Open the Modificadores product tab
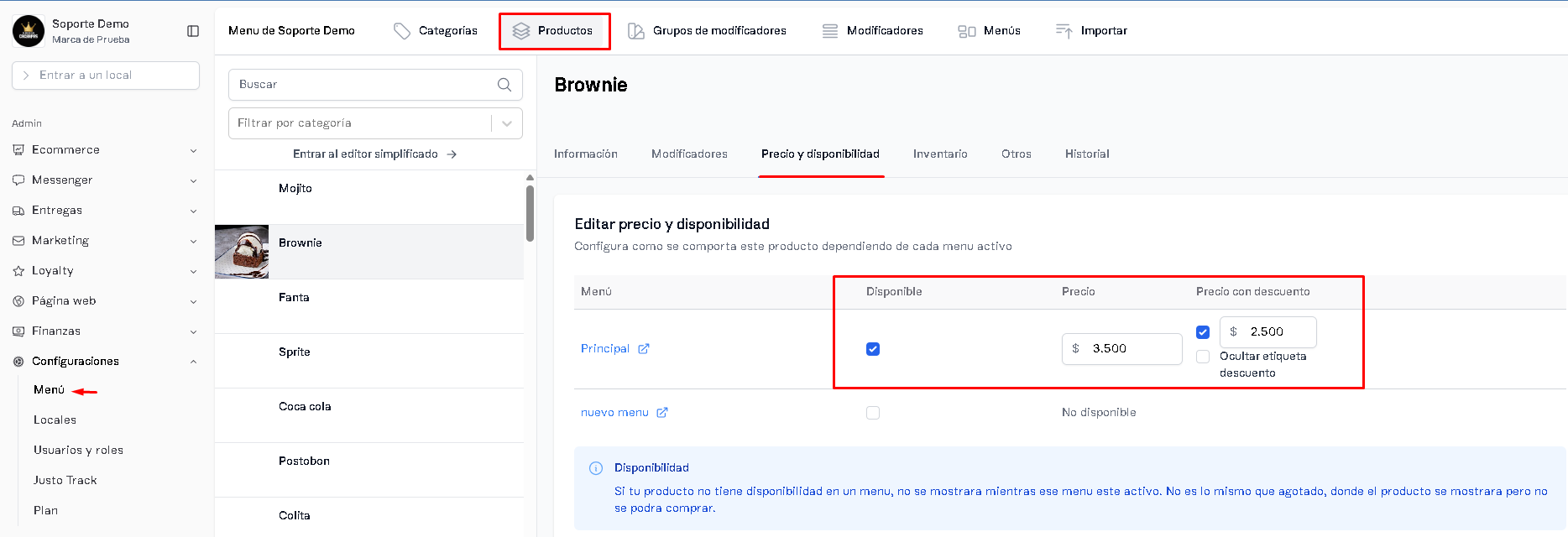The width and height of the screenshot is (1568, 537). tap(689, 154)
